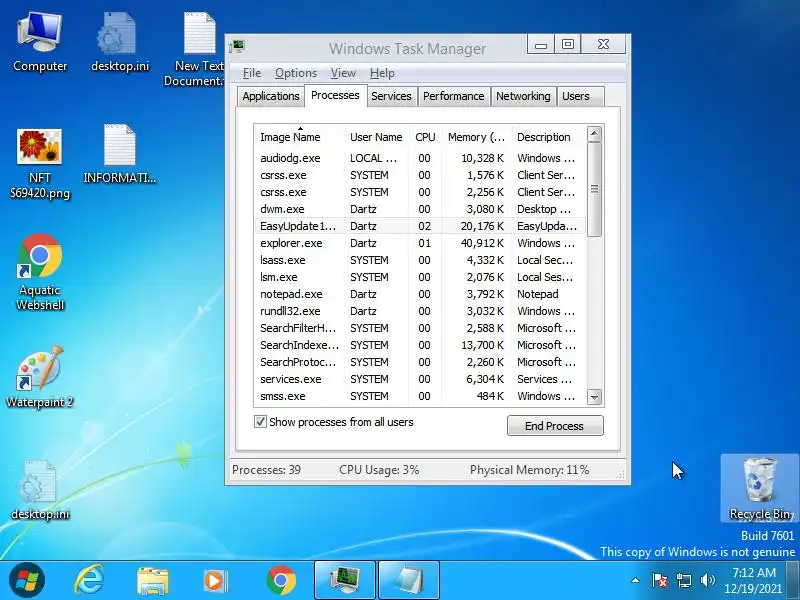Select the SearchFilterH... process row
Image resolution: width=800 pixels, height=600 pixels.
(x=420, y=328)
